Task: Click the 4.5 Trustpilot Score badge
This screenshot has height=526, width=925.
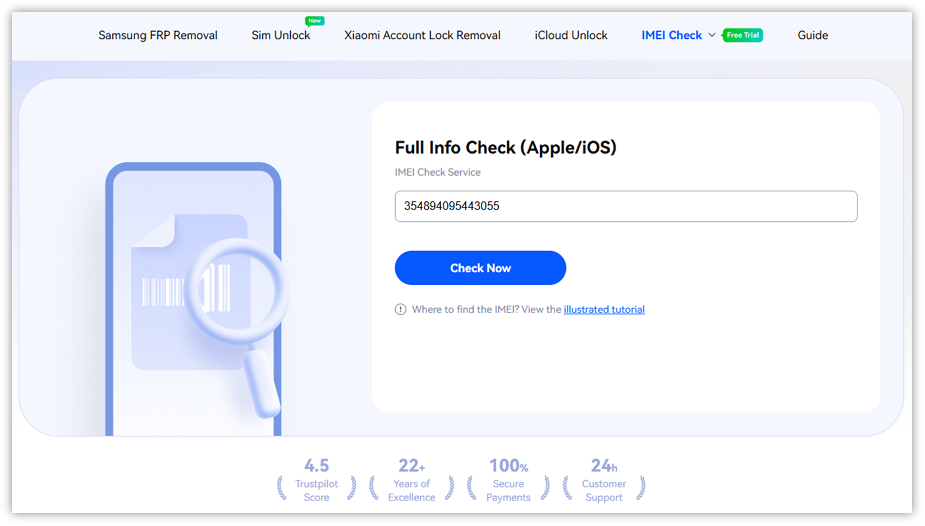Action: click(317, 481)
